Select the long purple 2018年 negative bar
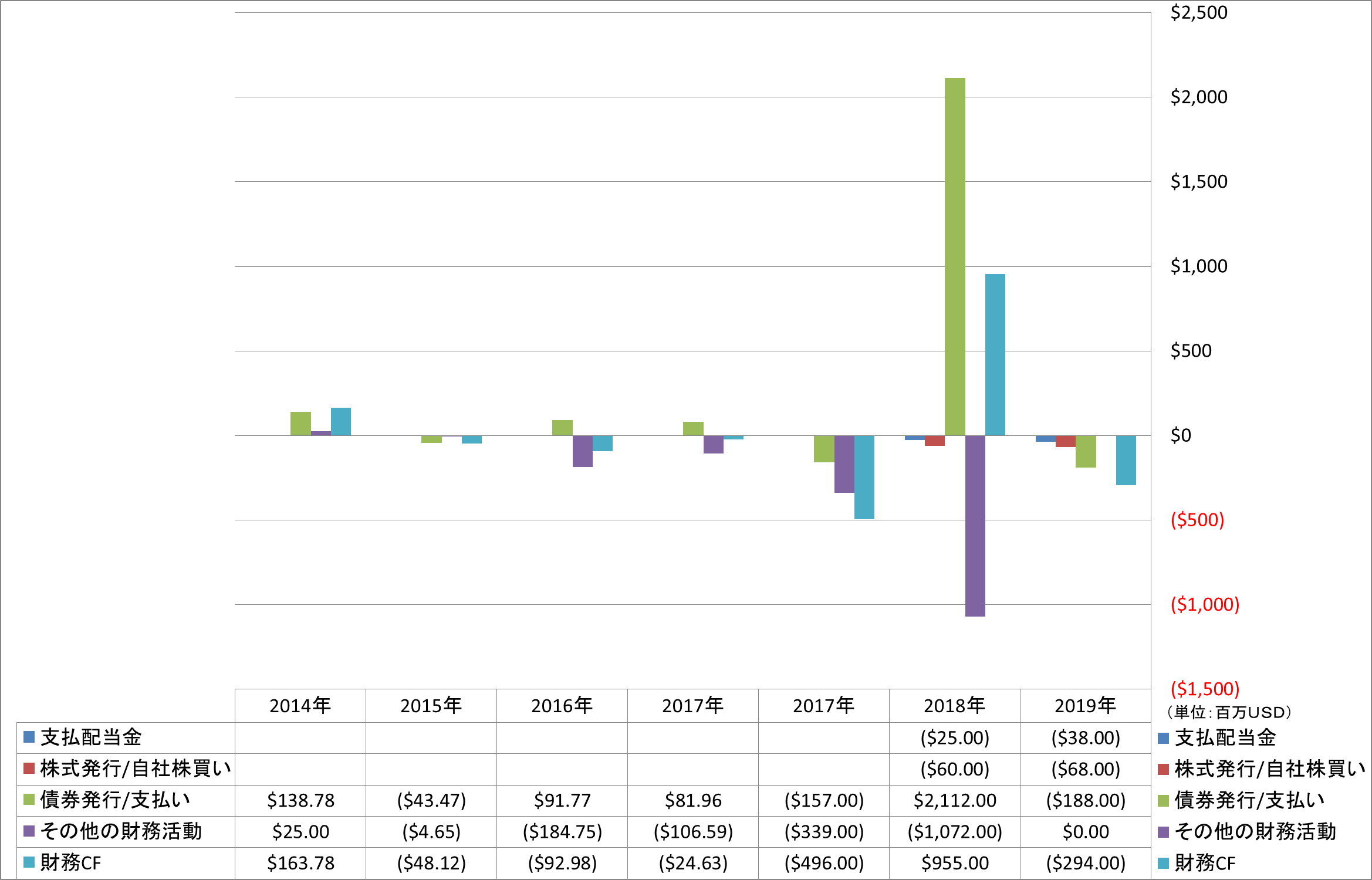1372x880 pixels. point(975,526)
